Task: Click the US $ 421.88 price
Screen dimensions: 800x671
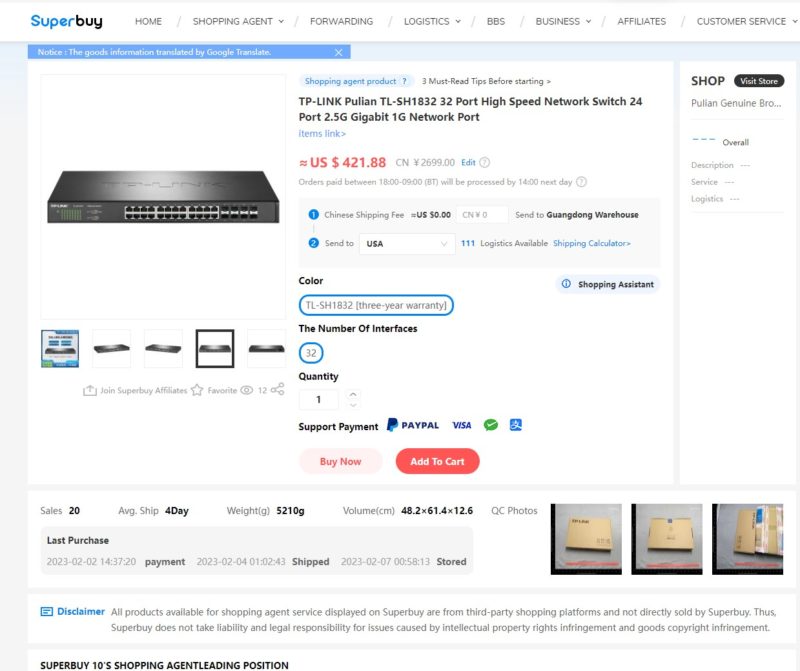Action: pos(342,163)
